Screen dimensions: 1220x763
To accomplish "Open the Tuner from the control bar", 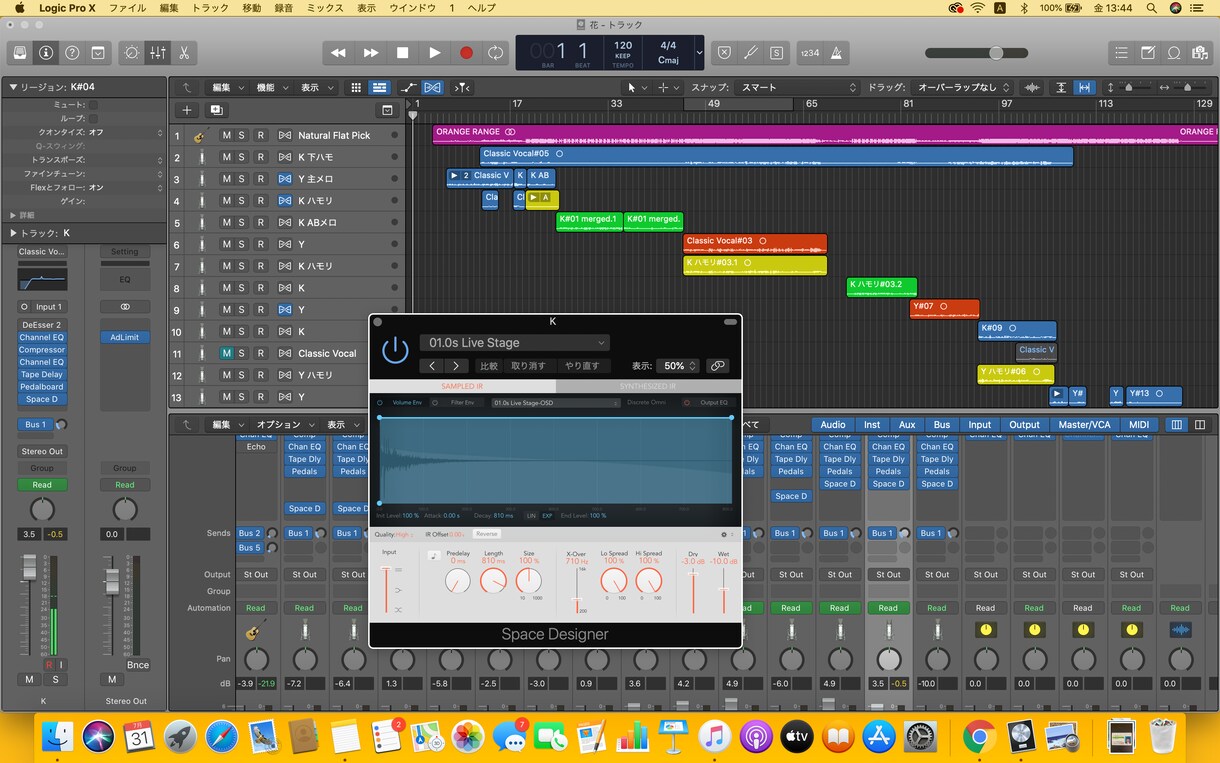I will pos(750,53).
